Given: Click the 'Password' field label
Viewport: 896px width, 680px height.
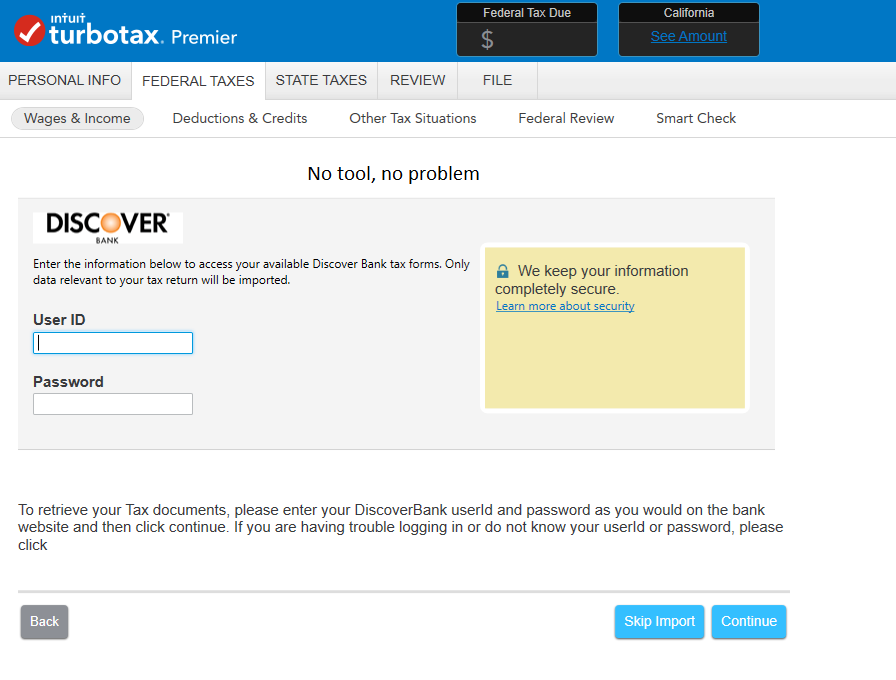Looking at the screenshot, I should tap(68, 382).
